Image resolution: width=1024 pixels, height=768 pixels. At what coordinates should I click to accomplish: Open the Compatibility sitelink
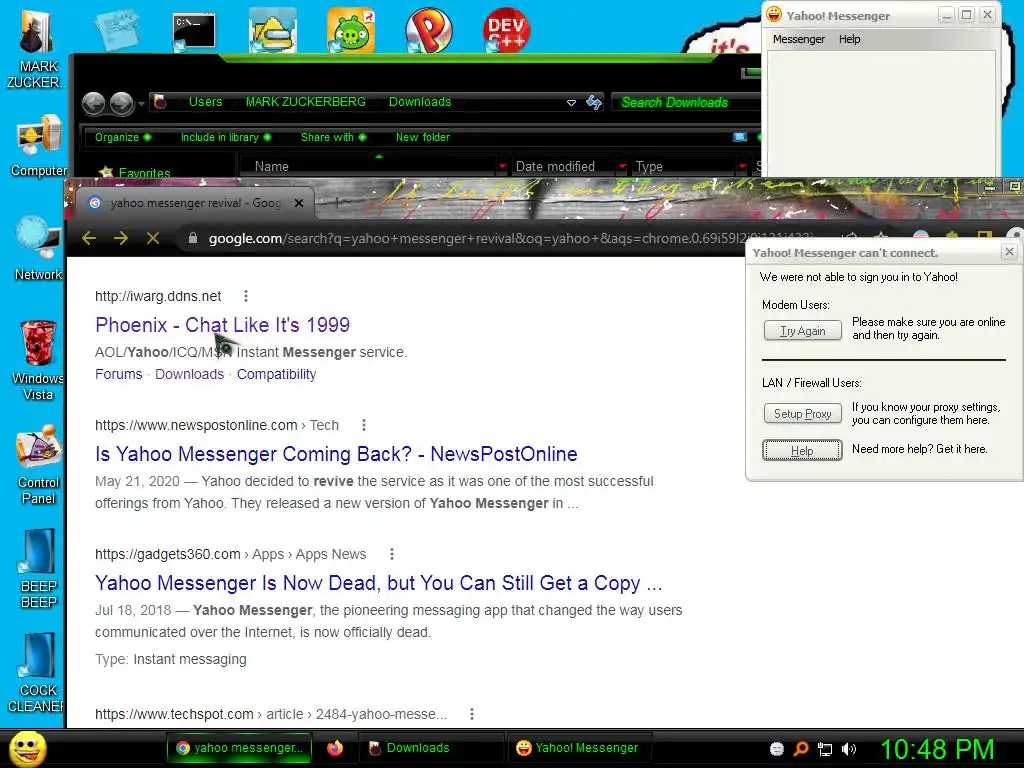point(276,374)
